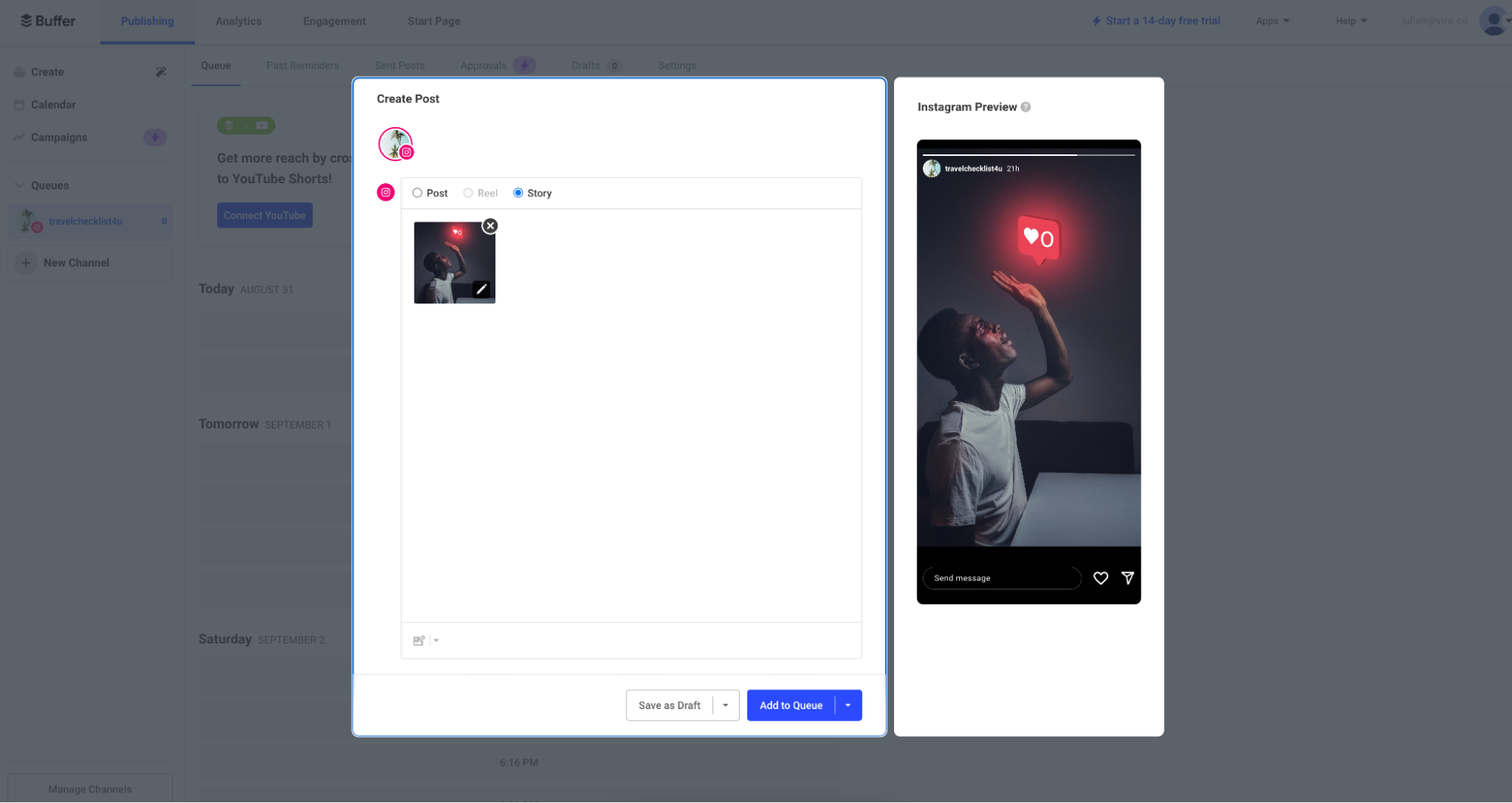Click the Buffer logo
The height and width of the screenshot is (803, 1512).
(x=48, y=20)
